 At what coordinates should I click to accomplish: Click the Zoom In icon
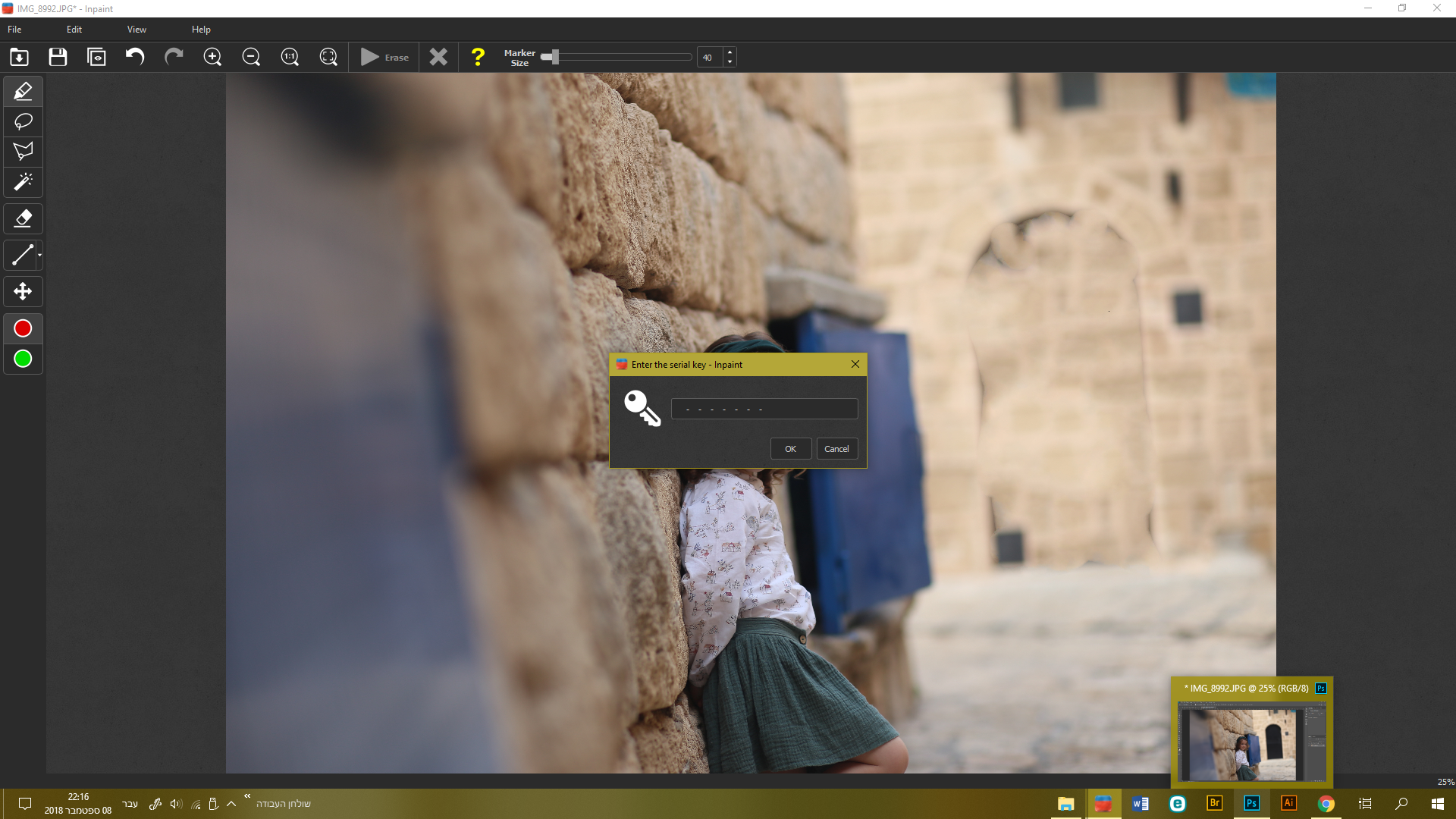point(212,57)
